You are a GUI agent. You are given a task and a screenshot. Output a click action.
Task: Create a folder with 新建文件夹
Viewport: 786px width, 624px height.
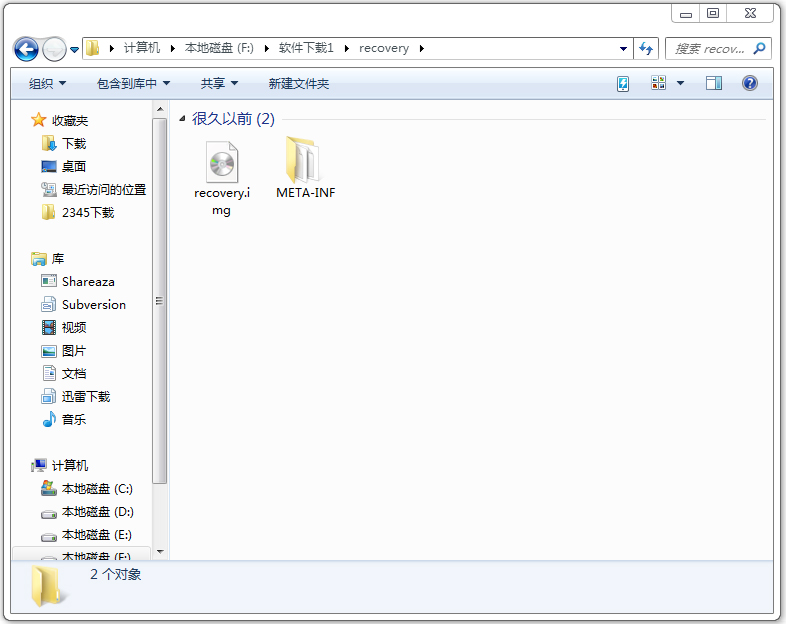(x=299, y=83)
